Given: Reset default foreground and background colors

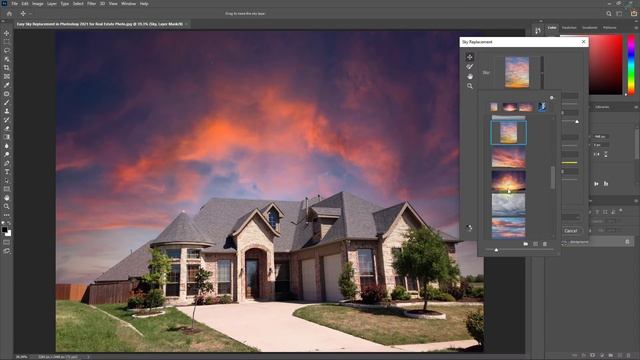Looking at the screenshot, I should [3, 224].
